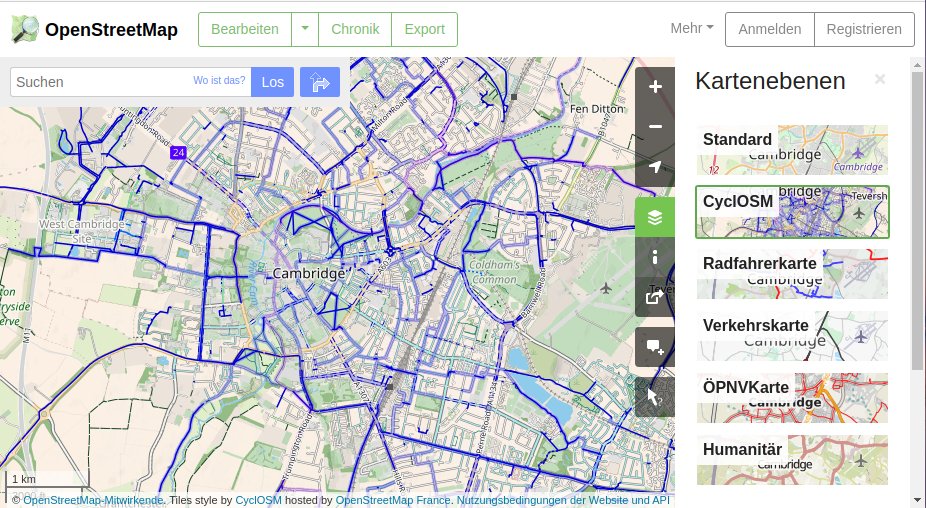
Task: Zoom out with the minus button
Action: point(655,126)
